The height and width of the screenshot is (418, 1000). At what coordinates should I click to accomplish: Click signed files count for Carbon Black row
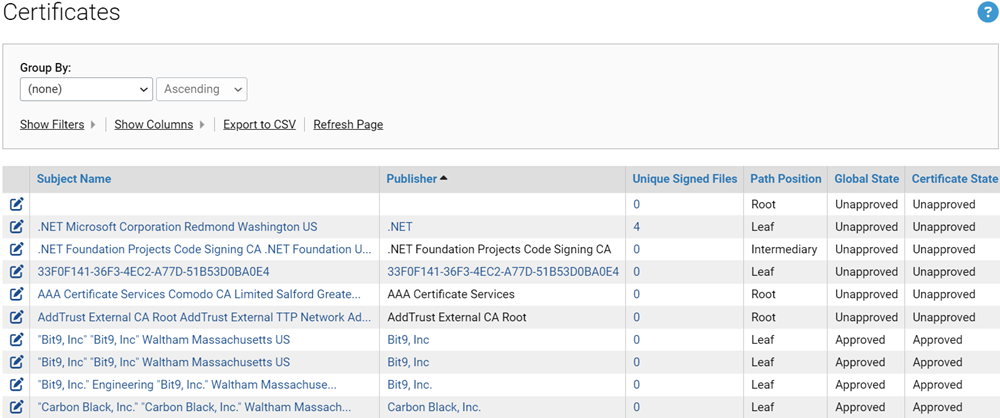point(636,407)
